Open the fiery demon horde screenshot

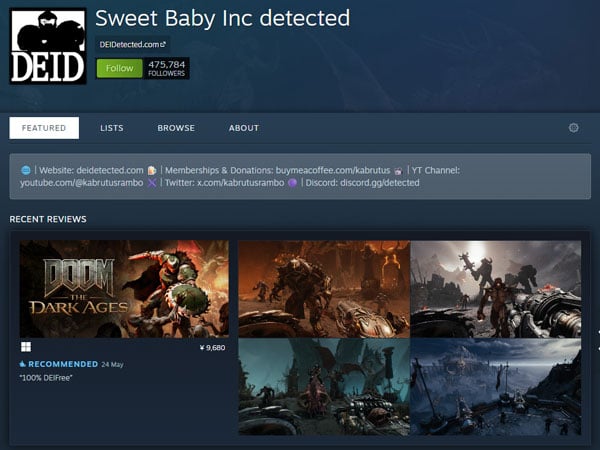point(324,289)
